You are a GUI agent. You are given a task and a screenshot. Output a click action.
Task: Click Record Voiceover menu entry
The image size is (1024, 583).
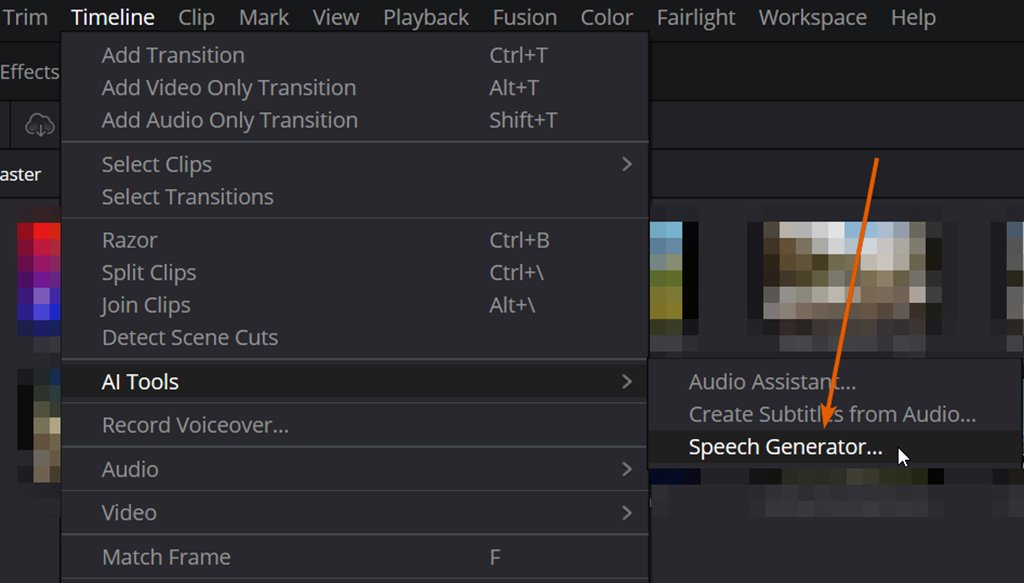coord(195,425)
